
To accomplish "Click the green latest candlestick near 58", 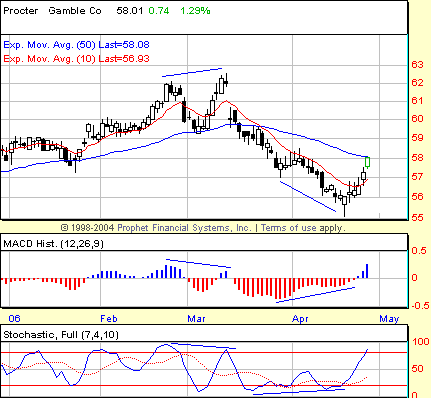I will click(x=367, y=162).
